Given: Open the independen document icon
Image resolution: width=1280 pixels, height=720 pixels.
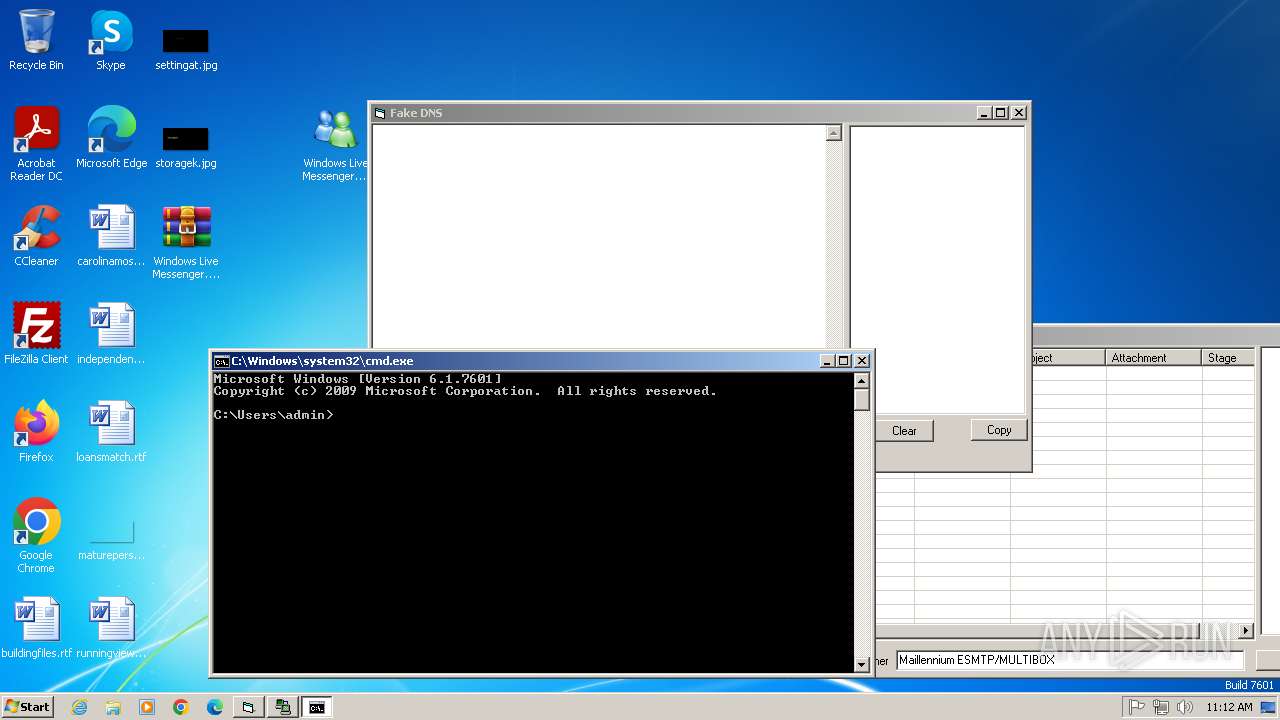Looking at the screenshot, I should [111, 334].
